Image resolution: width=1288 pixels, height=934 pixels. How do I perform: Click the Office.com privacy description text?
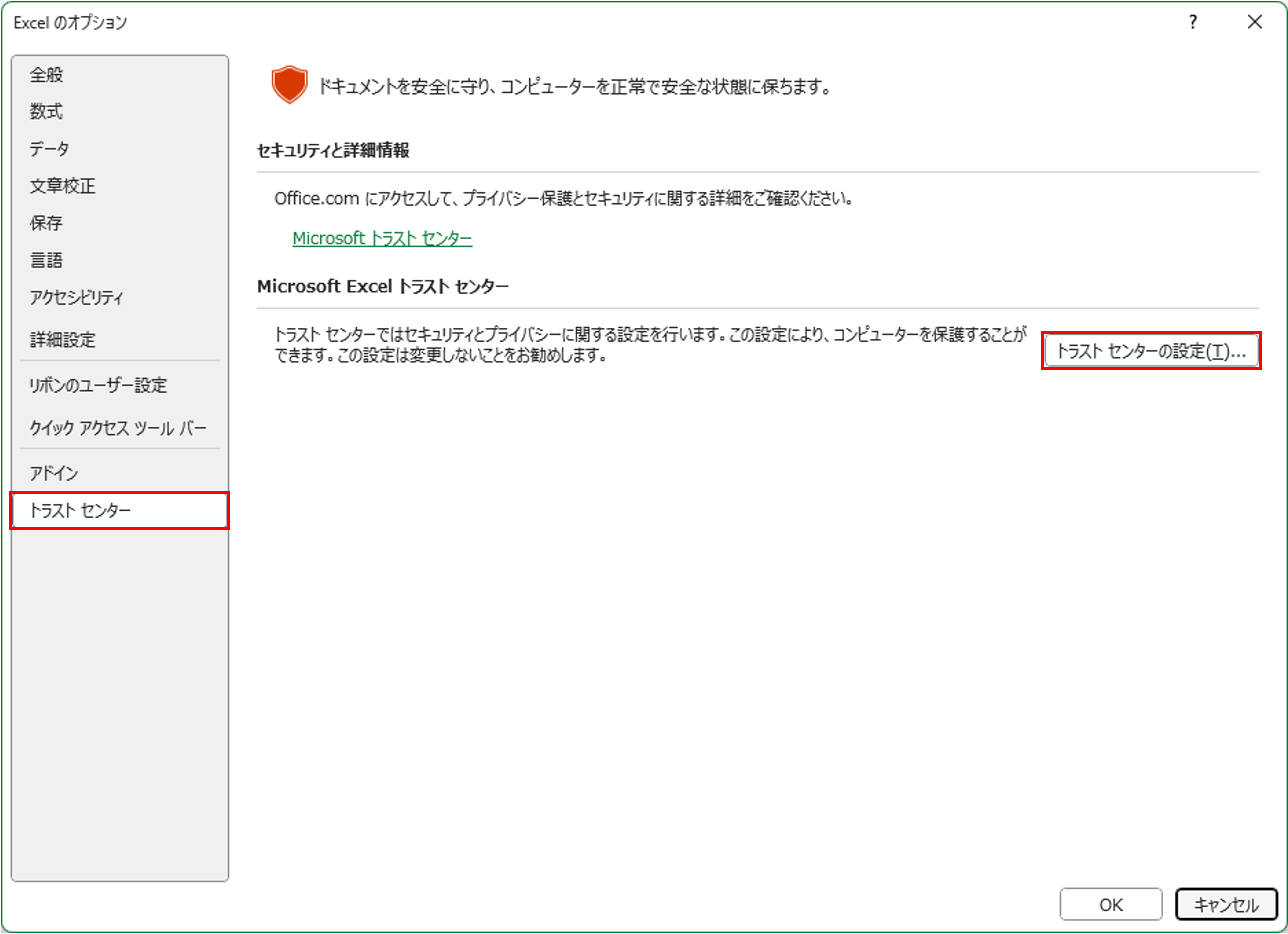[x=564, y=198]
